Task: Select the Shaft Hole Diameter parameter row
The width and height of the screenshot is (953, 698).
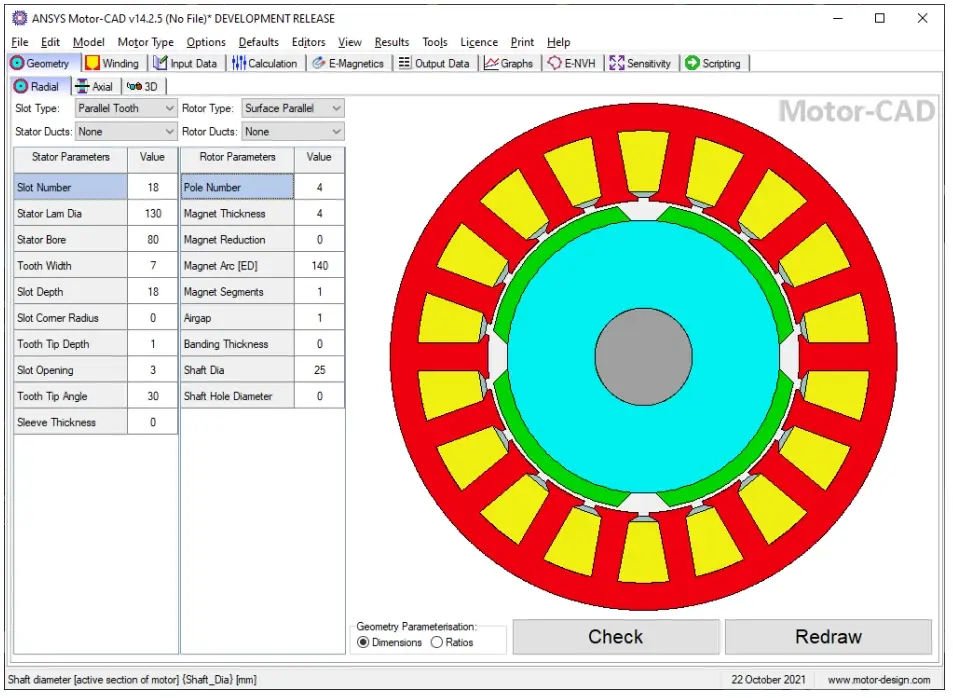Action: [x=263, y=396]
